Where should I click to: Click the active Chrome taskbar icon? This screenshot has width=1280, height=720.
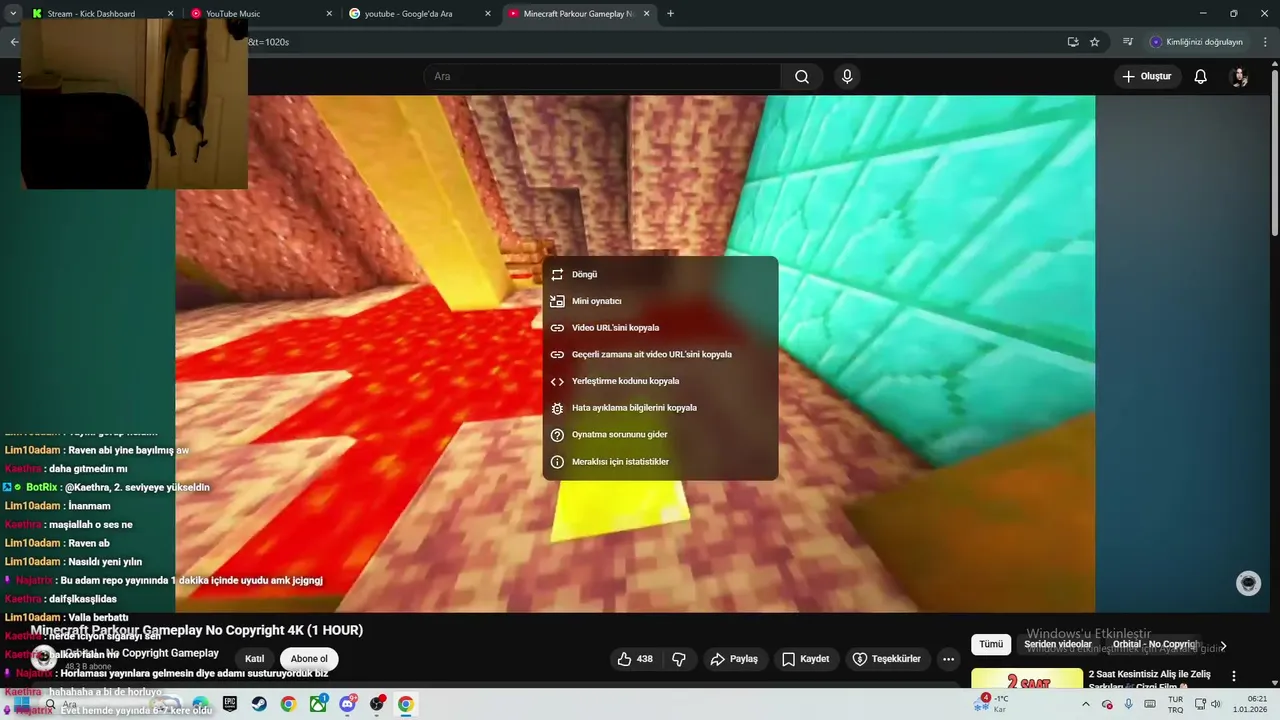406,704
